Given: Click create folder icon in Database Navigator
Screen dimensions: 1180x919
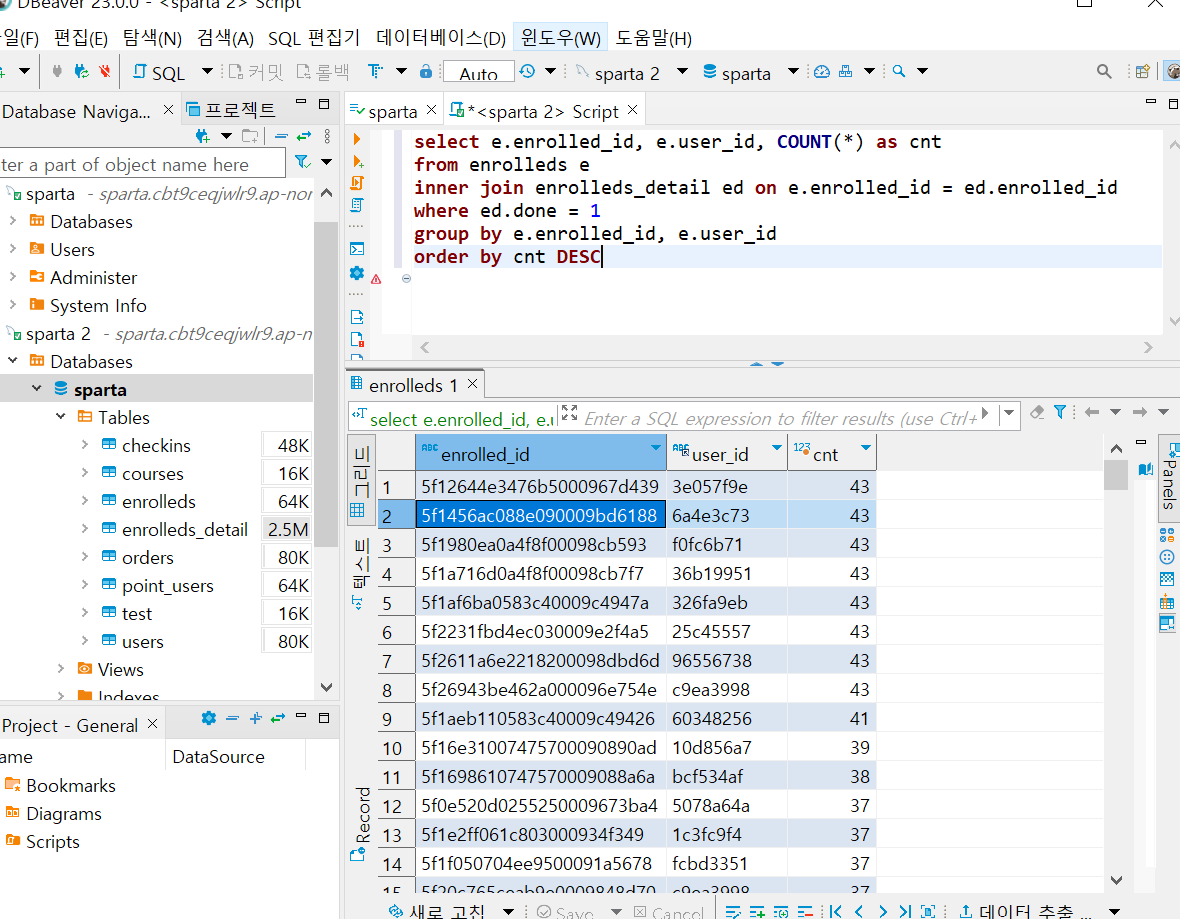Looking at the screenshot, I should click(x=250, y=136).
